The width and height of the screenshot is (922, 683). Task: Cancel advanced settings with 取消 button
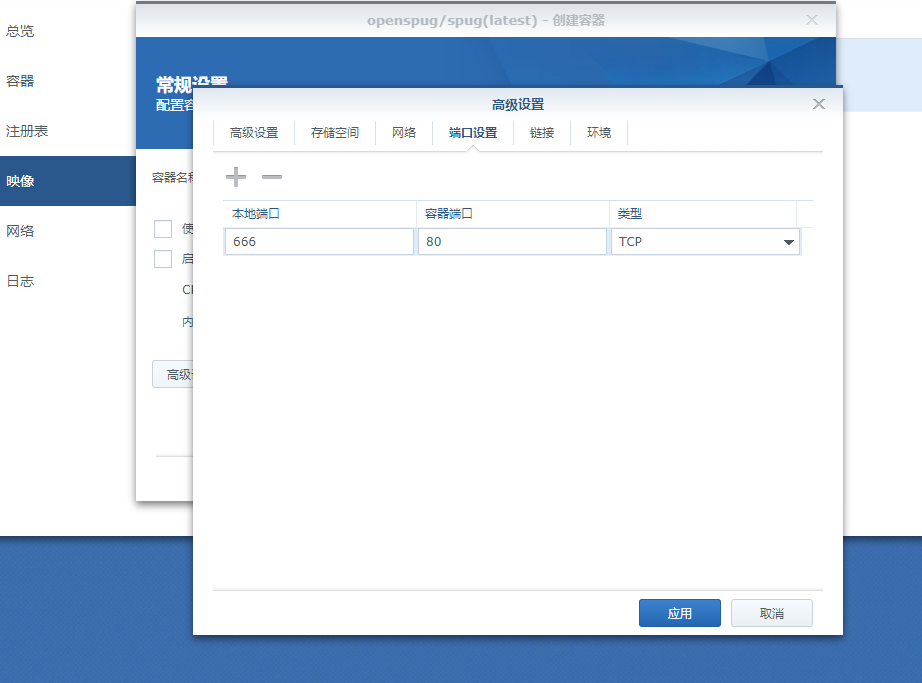pos(771,612)
